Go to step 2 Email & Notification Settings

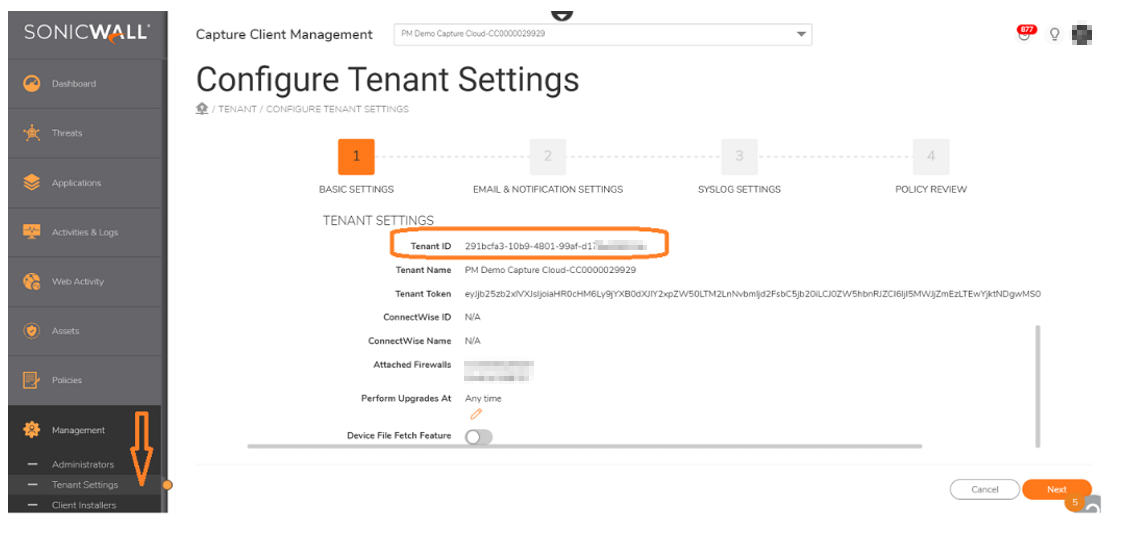[x=547, y=157]
